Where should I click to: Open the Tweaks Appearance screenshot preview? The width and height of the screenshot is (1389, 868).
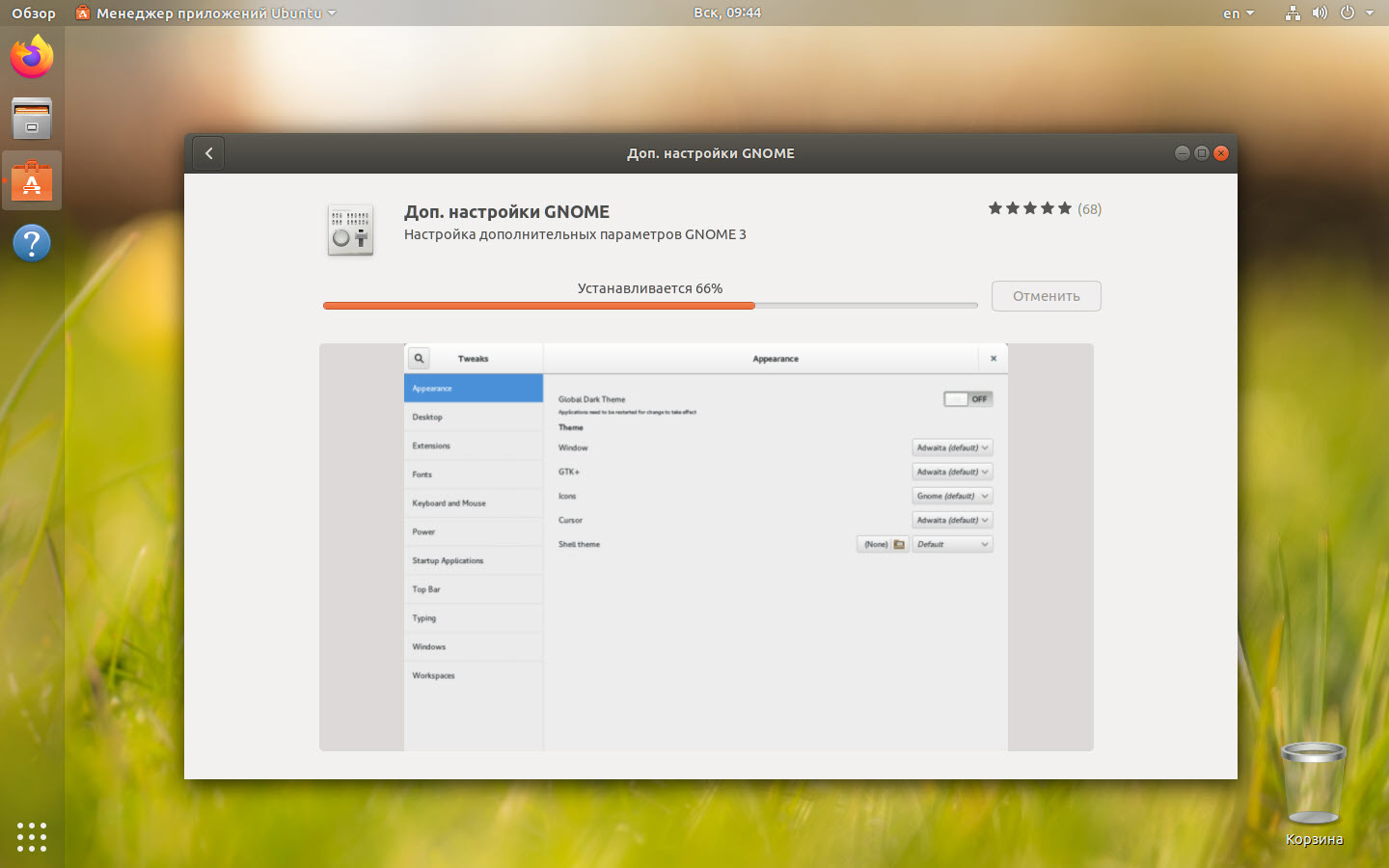coord(706,547)
